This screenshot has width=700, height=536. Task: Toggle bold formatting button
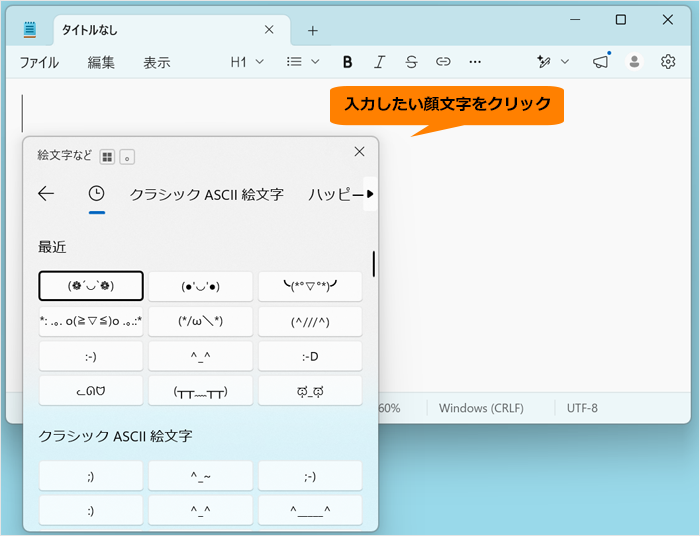(x=347, y=62)
